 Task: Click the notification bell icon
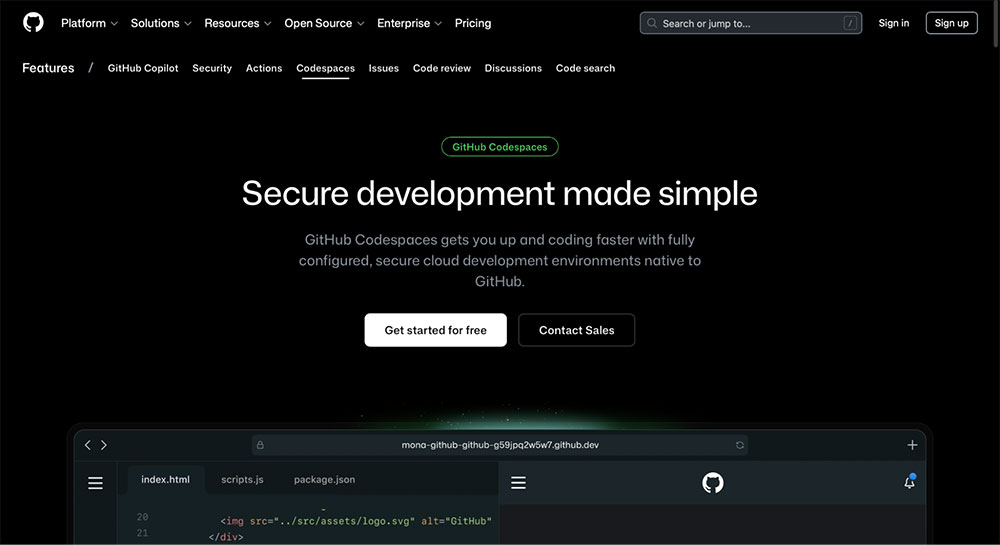909,482
